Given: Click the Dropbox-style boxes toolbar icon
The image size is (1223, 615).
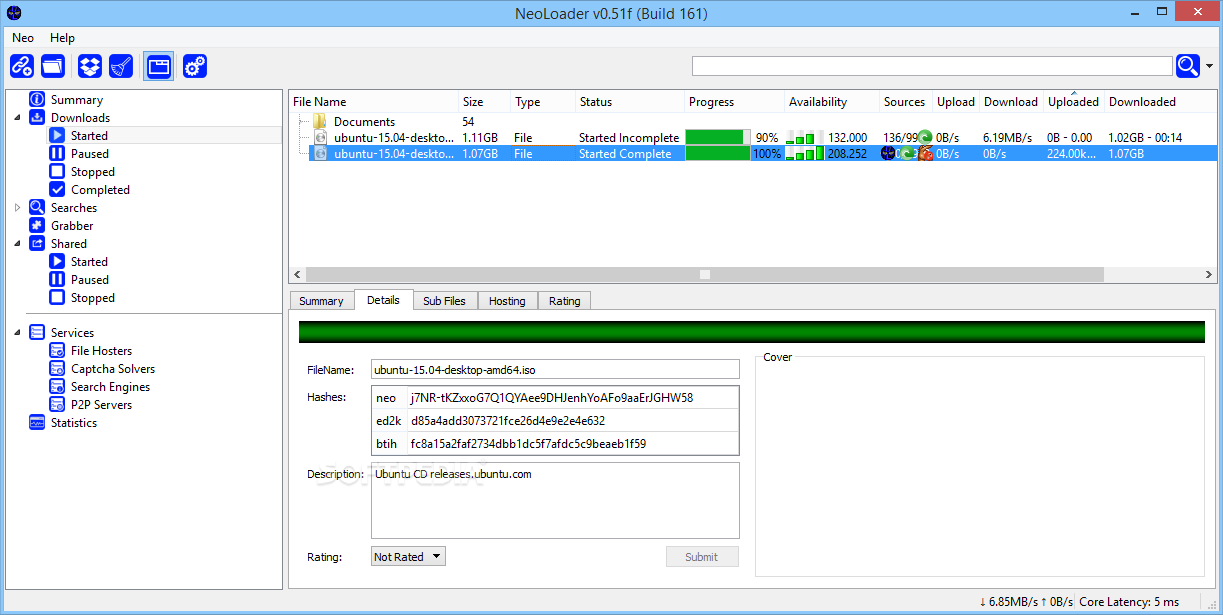Looking at the screenshot, I should [90, 66].
